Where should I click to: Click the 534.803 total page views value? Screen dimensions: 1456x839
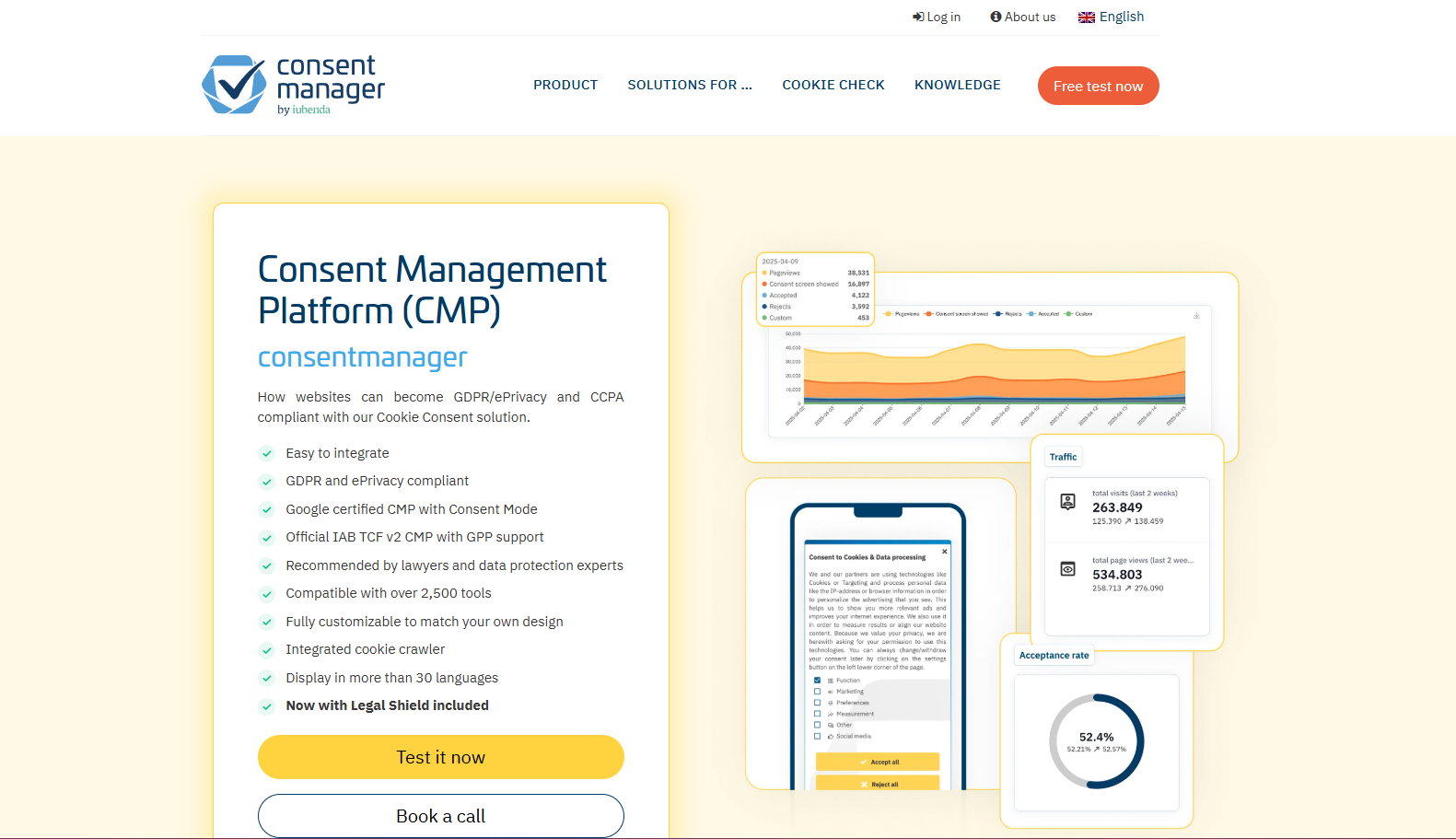pos(1117,575)
